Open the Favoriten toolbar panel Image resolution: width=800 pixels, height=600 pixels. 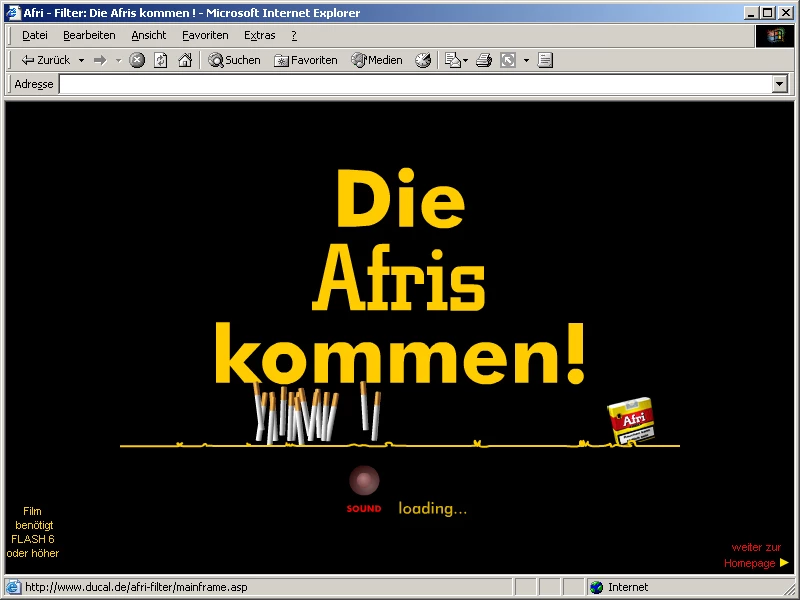click(x=306, y=60)
